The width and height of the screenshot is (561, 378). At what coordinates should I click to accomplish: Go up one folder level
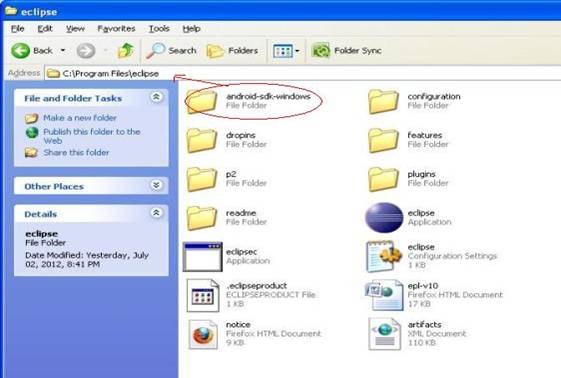pyautogui.click(x=126, y=50)
